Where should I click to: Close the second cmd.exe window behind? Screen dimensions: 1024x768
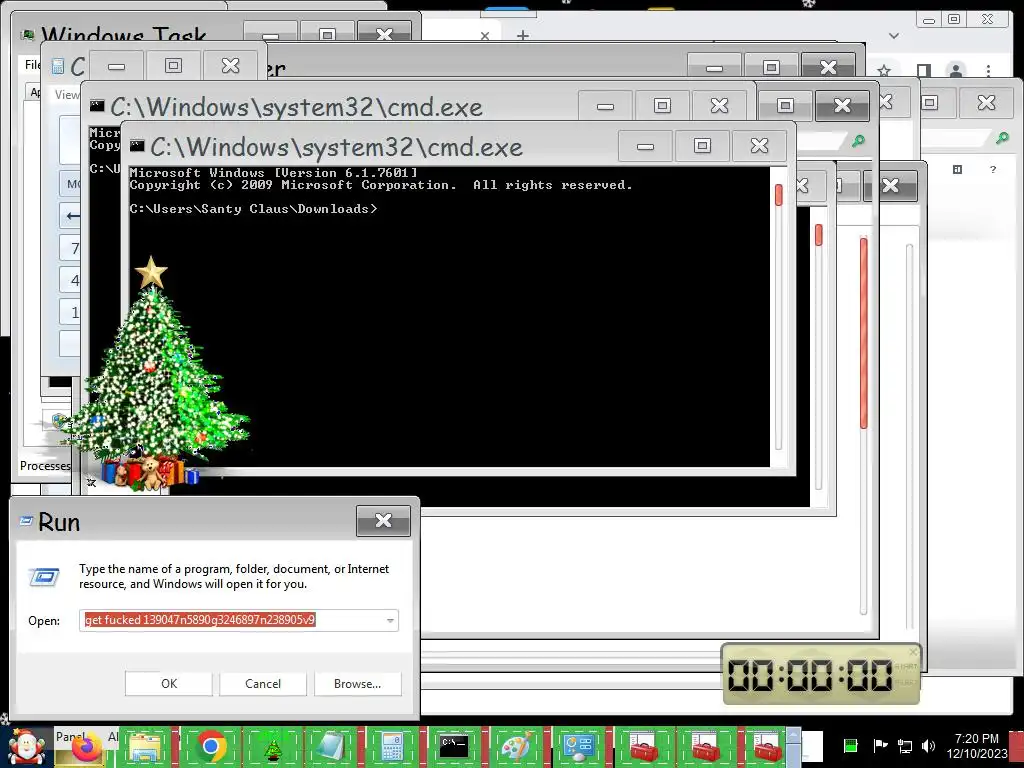click(719, 105)
